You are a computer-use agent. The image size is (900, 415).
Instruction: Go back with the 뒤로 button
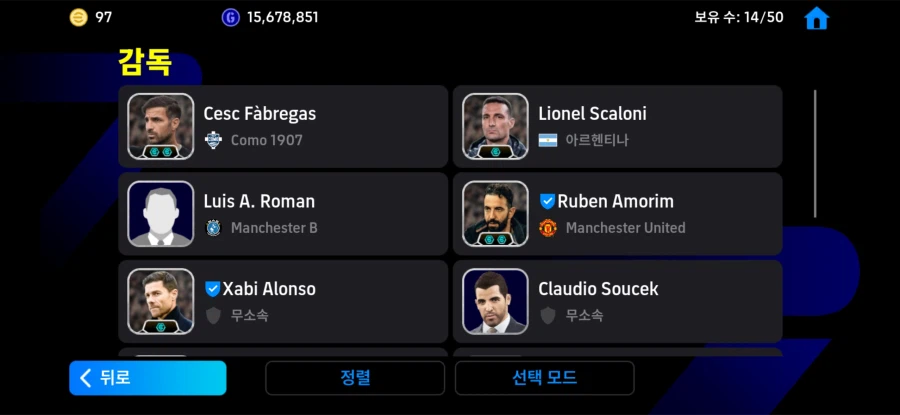(148, 378)
